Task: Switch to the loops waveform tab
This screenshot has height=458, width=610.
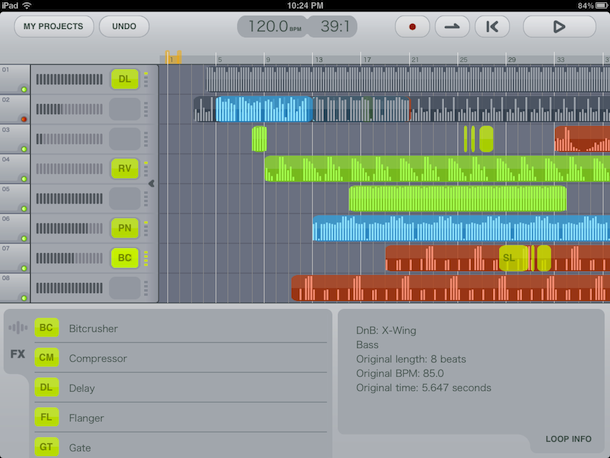Action: pos(18,327)
